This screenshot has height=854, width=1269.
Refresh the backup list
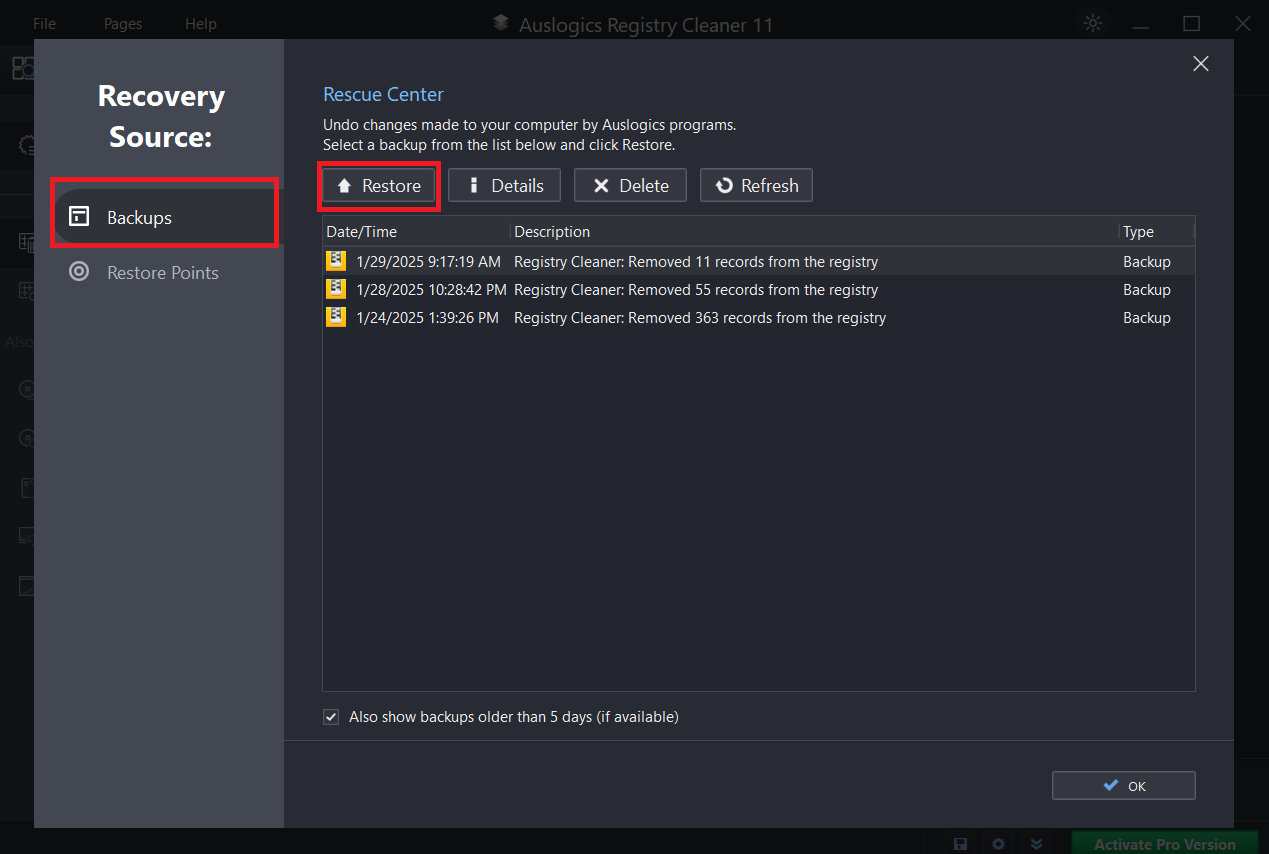point(756,185)
